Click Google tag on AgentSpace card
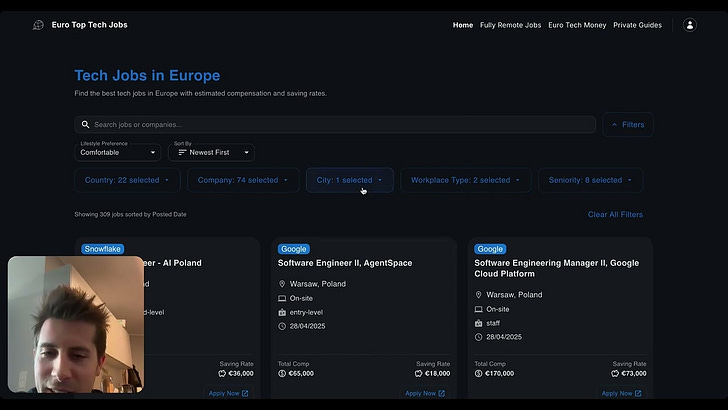728x410 pixels. 294,249
